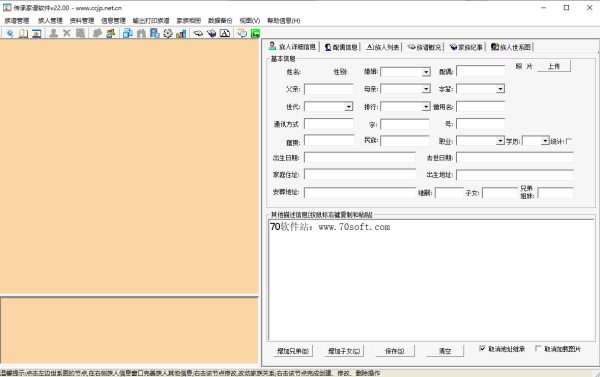Focus the 曾用名 input field

pos(481,106)
